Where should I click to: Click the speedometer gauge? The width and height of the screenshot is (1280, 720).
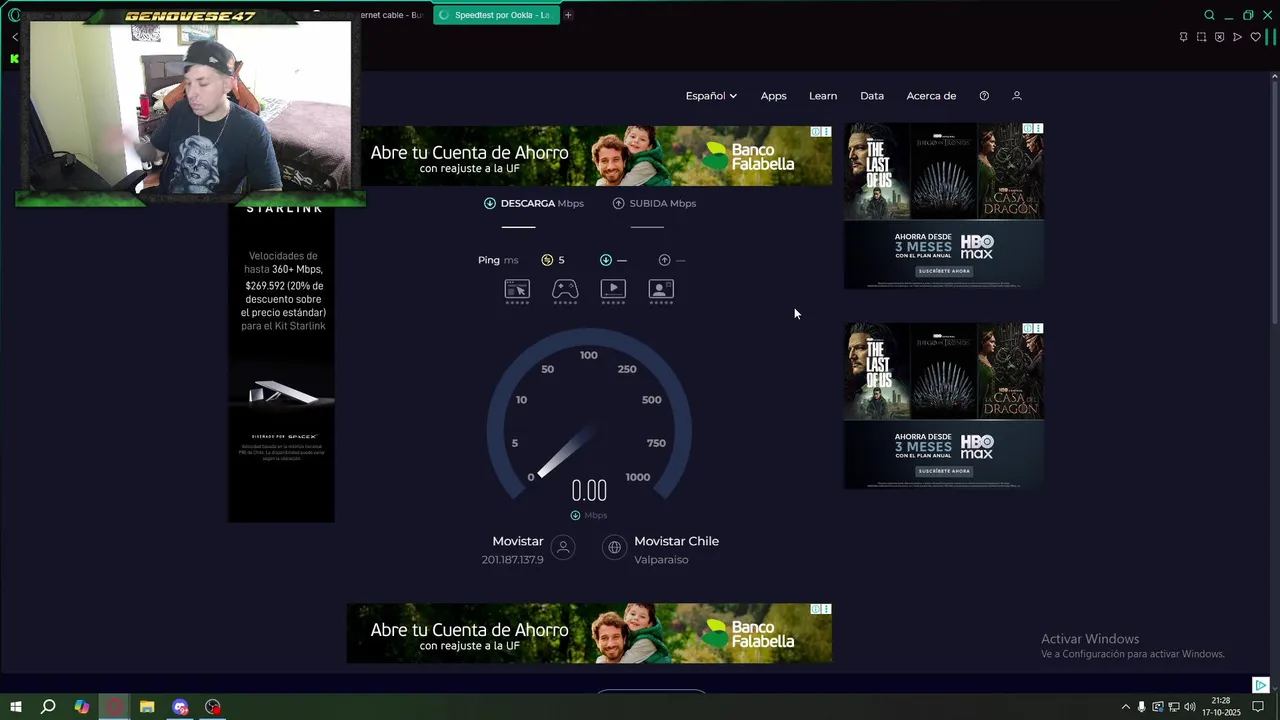tap(589, 415)
